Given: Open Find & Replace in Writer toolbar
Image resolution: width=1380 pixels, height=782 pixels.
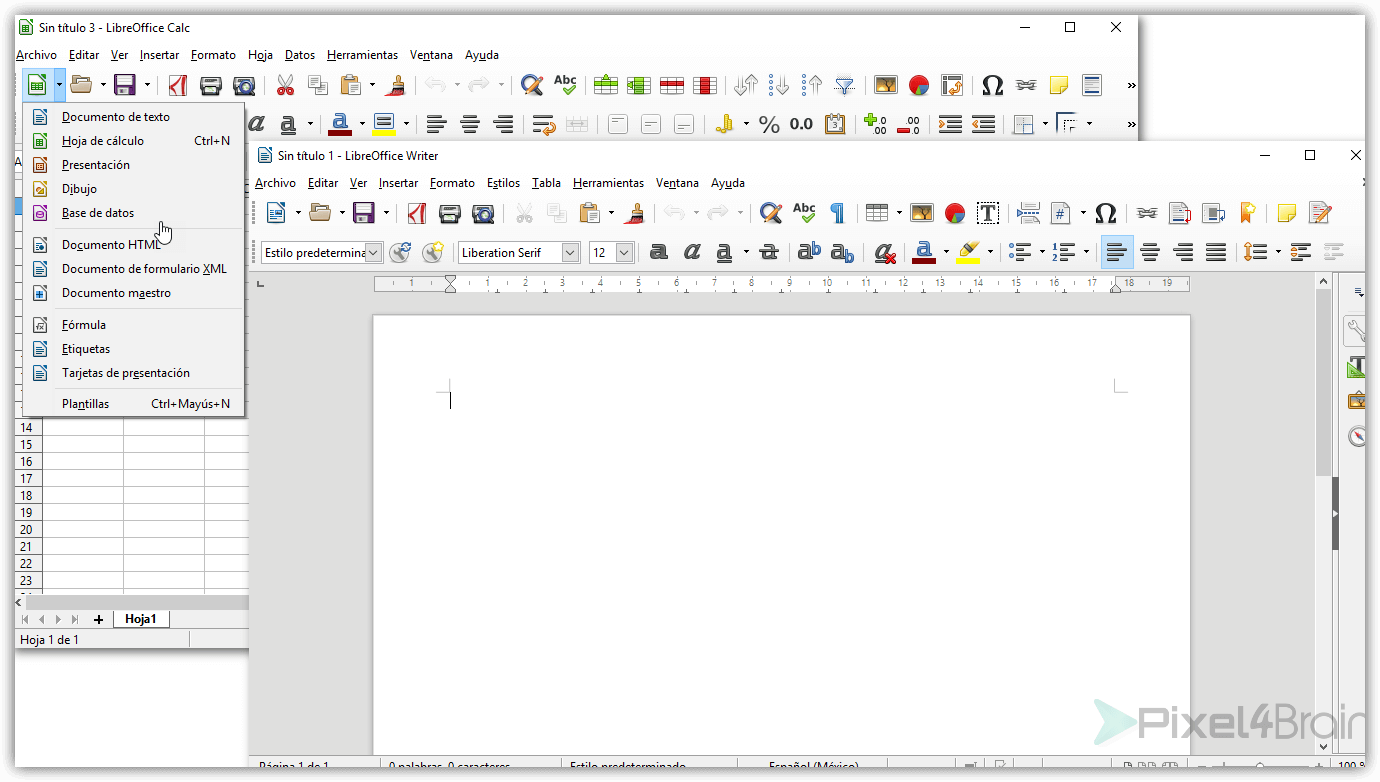Looking at the screenshot, I should (x=771, y=213).
